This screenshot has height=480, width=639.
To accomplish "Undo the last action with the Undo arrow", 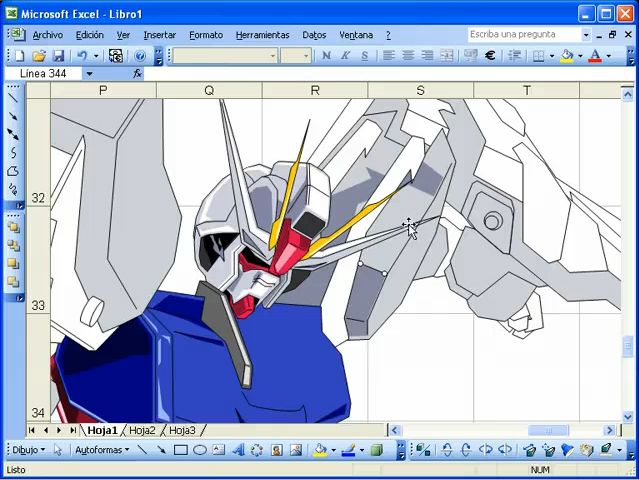I will [x=82, y=55].
